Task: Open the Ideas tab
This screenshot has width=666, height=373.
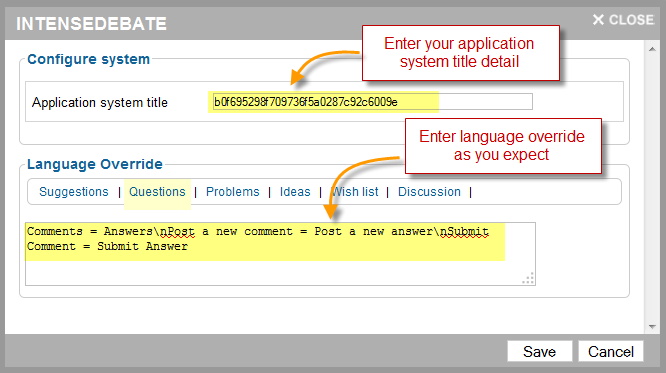Action: pos(295,192)
